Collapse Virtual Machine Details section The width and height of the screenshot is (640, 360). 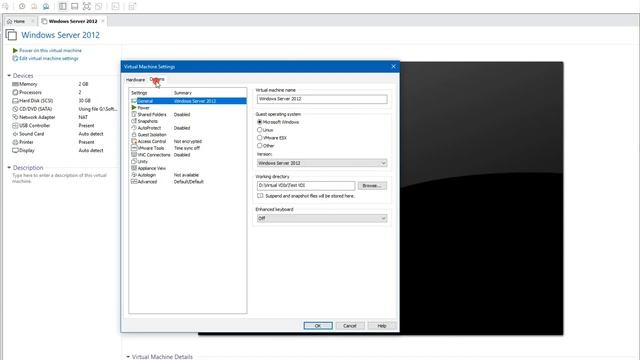pyautogui.click(x=128, y=357)
